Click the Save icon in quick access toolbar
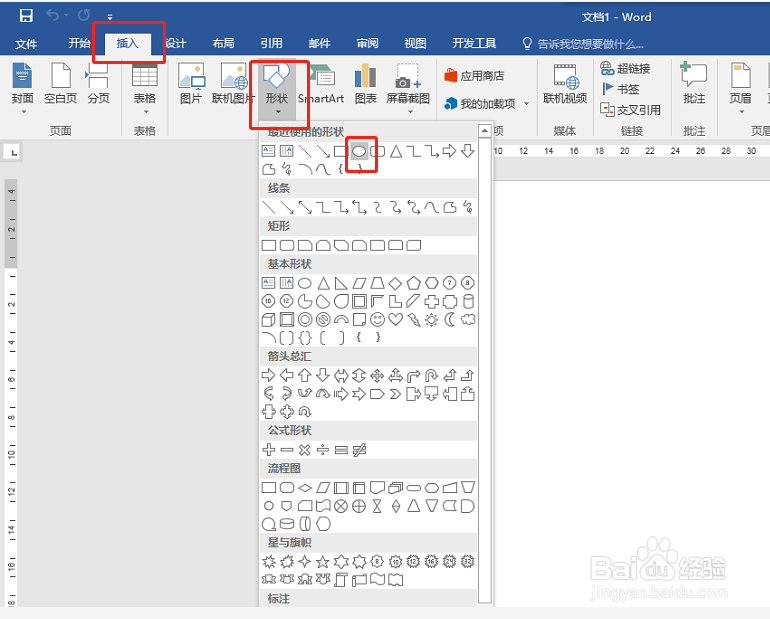Viewport: 770px width, 619px height. [x=26, y=16]
